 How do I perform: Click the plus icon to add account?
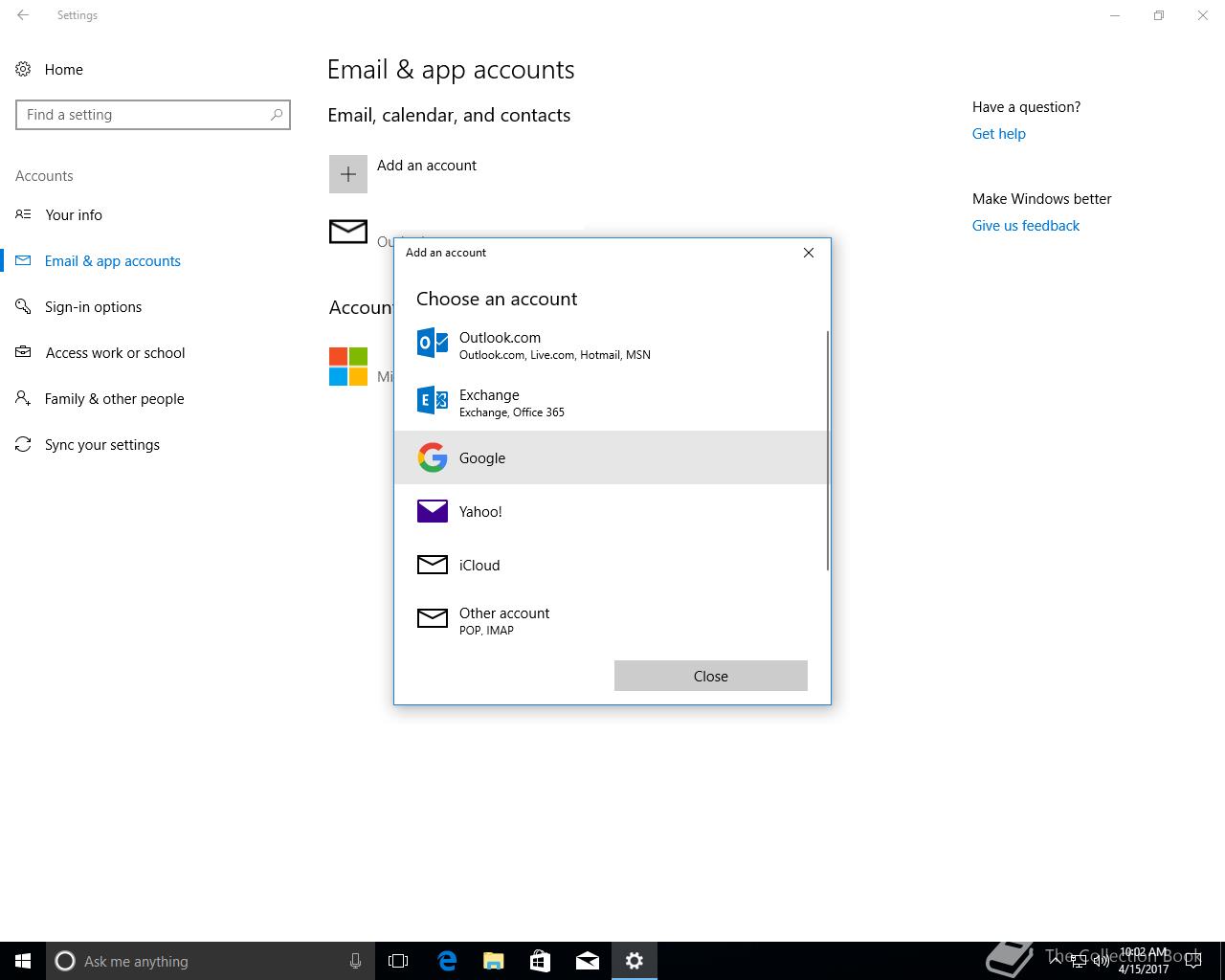348,174
